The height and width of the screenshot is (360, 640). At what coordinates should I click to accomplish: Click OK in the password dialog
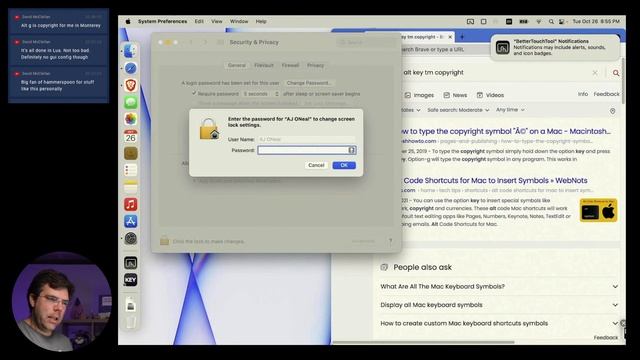tap(344, 165)
